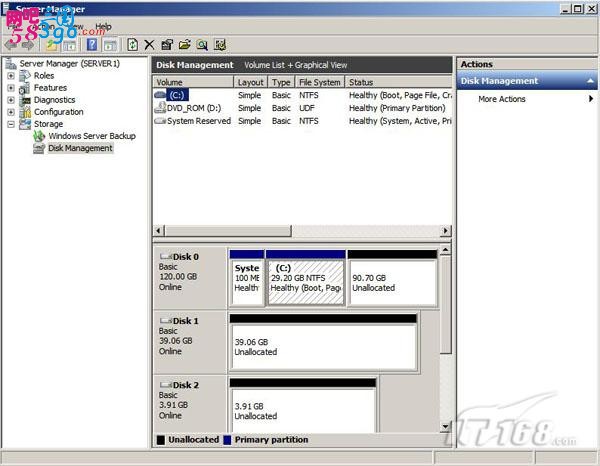Screen dimensions: 600x466
Task: Click the Up one level folder icon
Action: 52,45
